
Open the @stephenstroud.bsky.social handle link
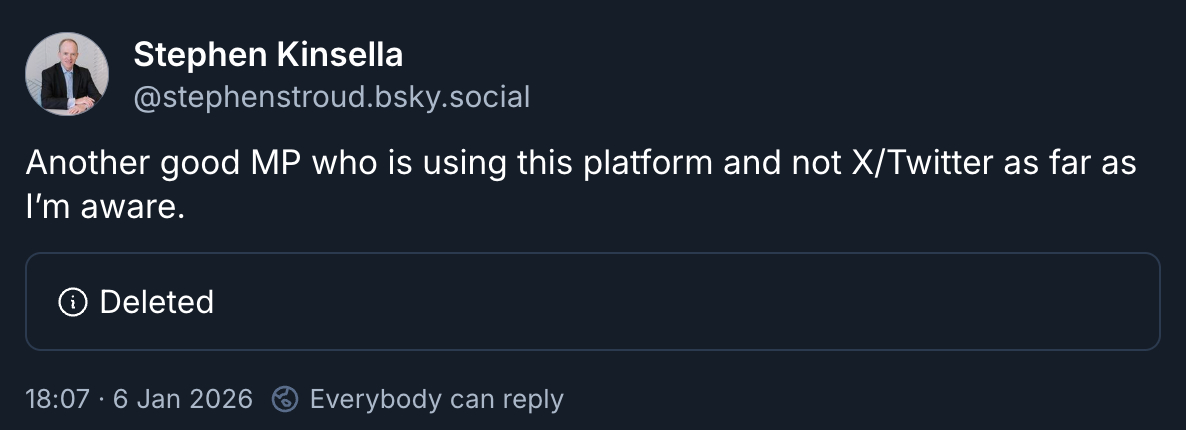click(331, 97)
